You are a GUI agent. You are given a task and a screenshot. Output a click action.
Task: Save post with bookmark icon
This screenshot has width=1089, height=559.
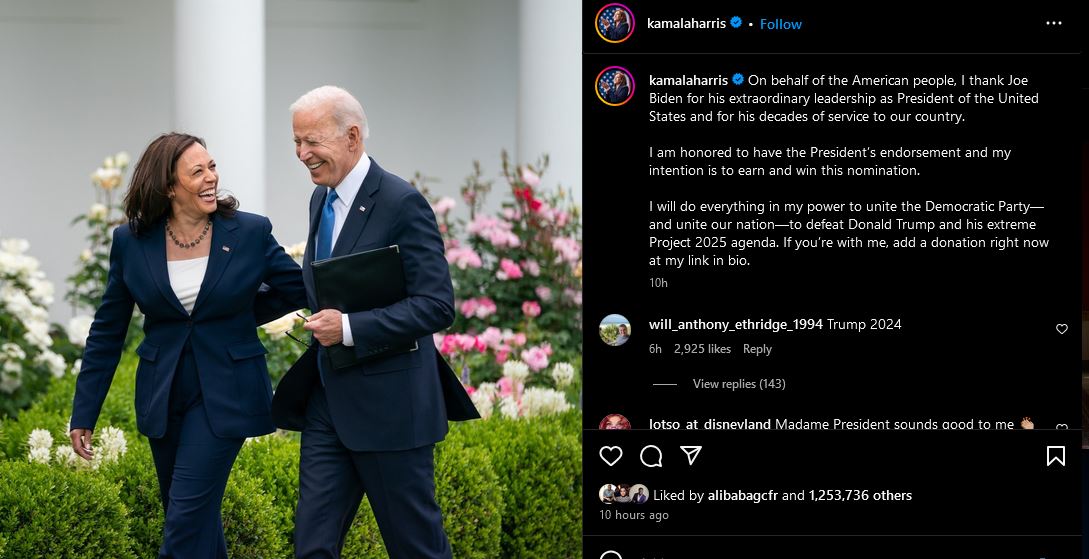pos(1056,456)
